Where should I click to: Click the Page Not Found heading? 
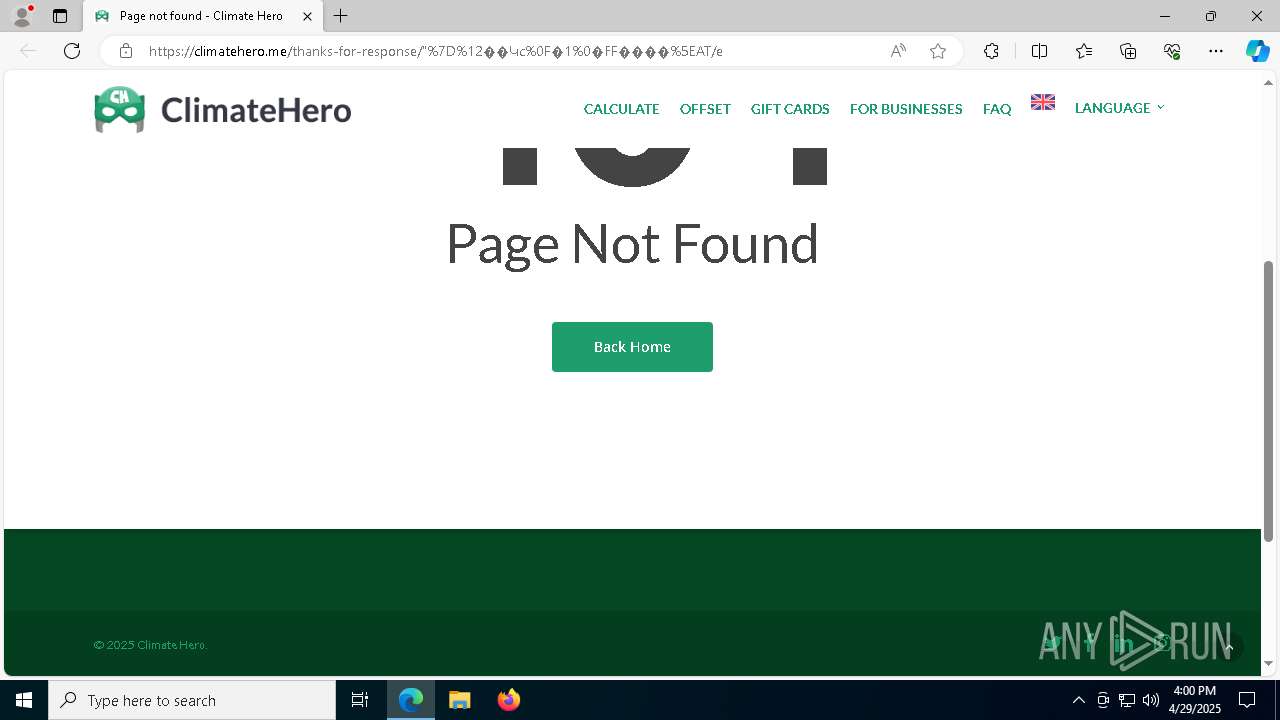click(632, 244)
